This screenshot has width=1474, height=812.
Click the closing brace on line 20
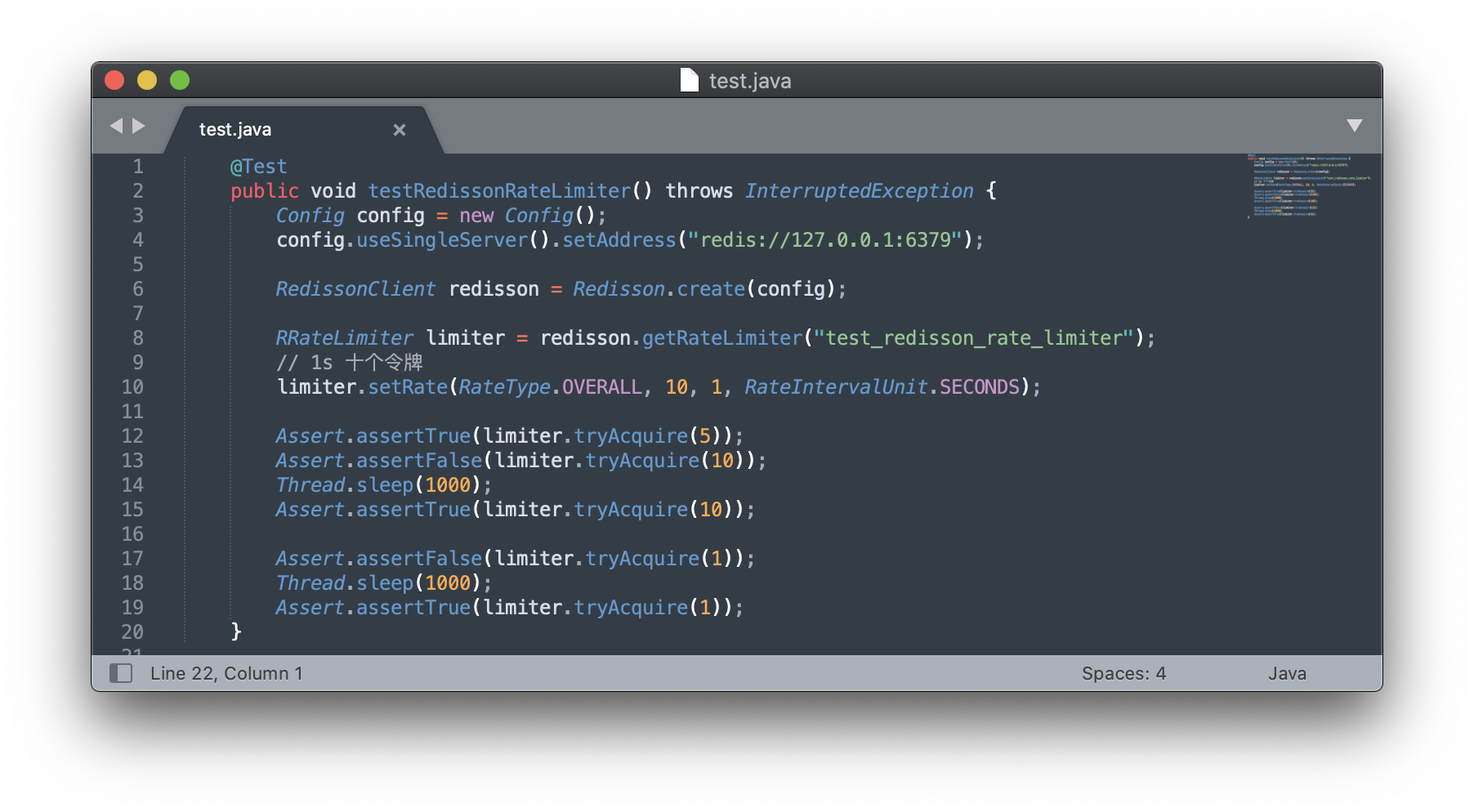tap(236, 632)
